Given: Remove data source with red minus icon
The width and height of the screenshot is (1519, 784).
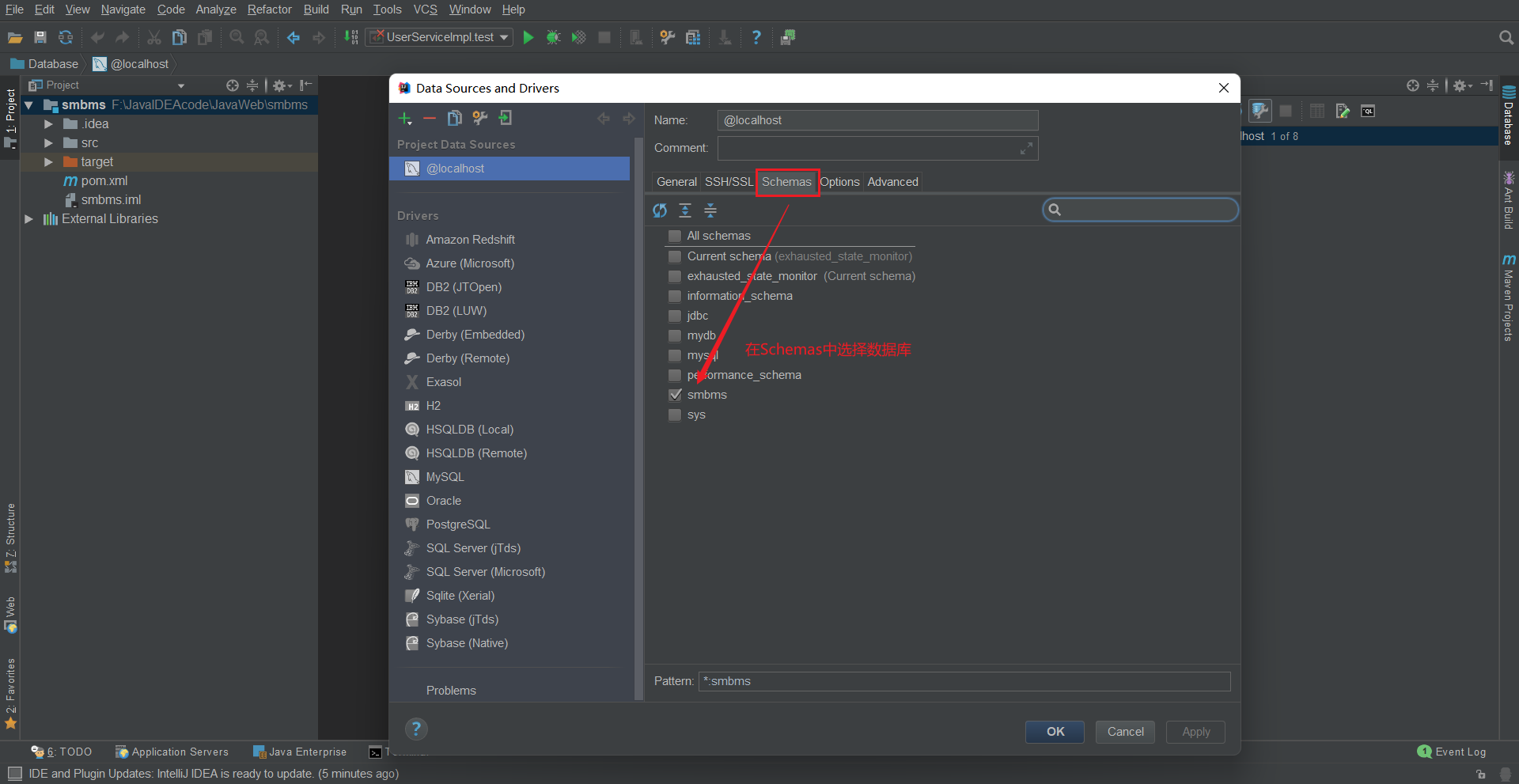Looking at the screenshot, I should (430, 119).
